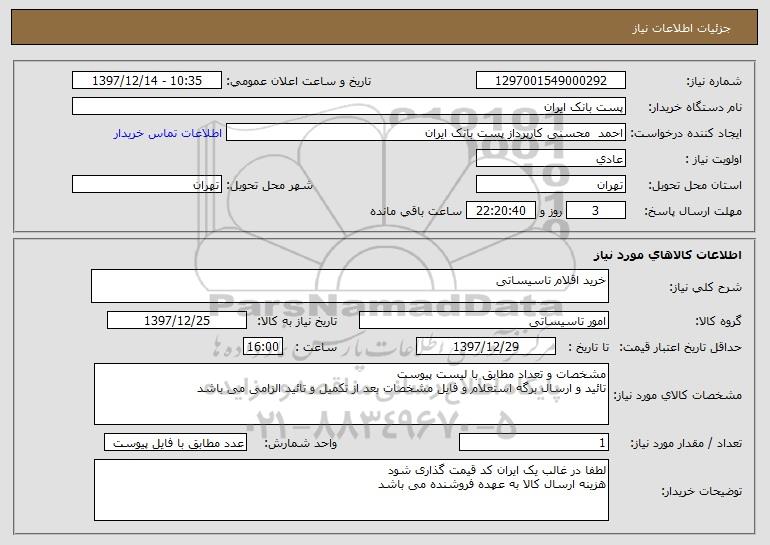Click the label ایجاد کننده درخواست

click(x=686, y=133)
